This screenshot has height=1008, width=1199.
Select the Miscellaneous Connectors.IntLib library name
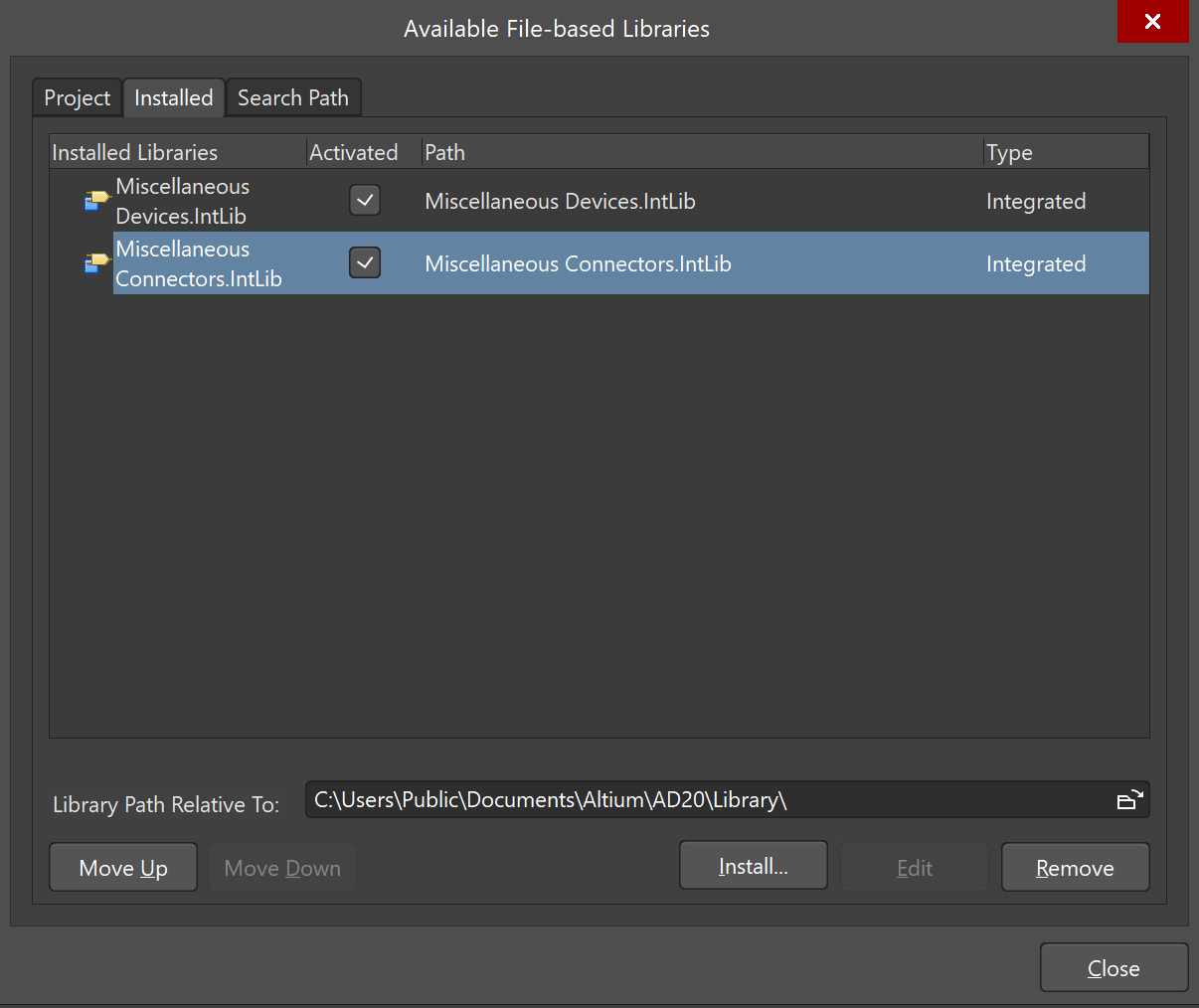[x=199, y=263]
